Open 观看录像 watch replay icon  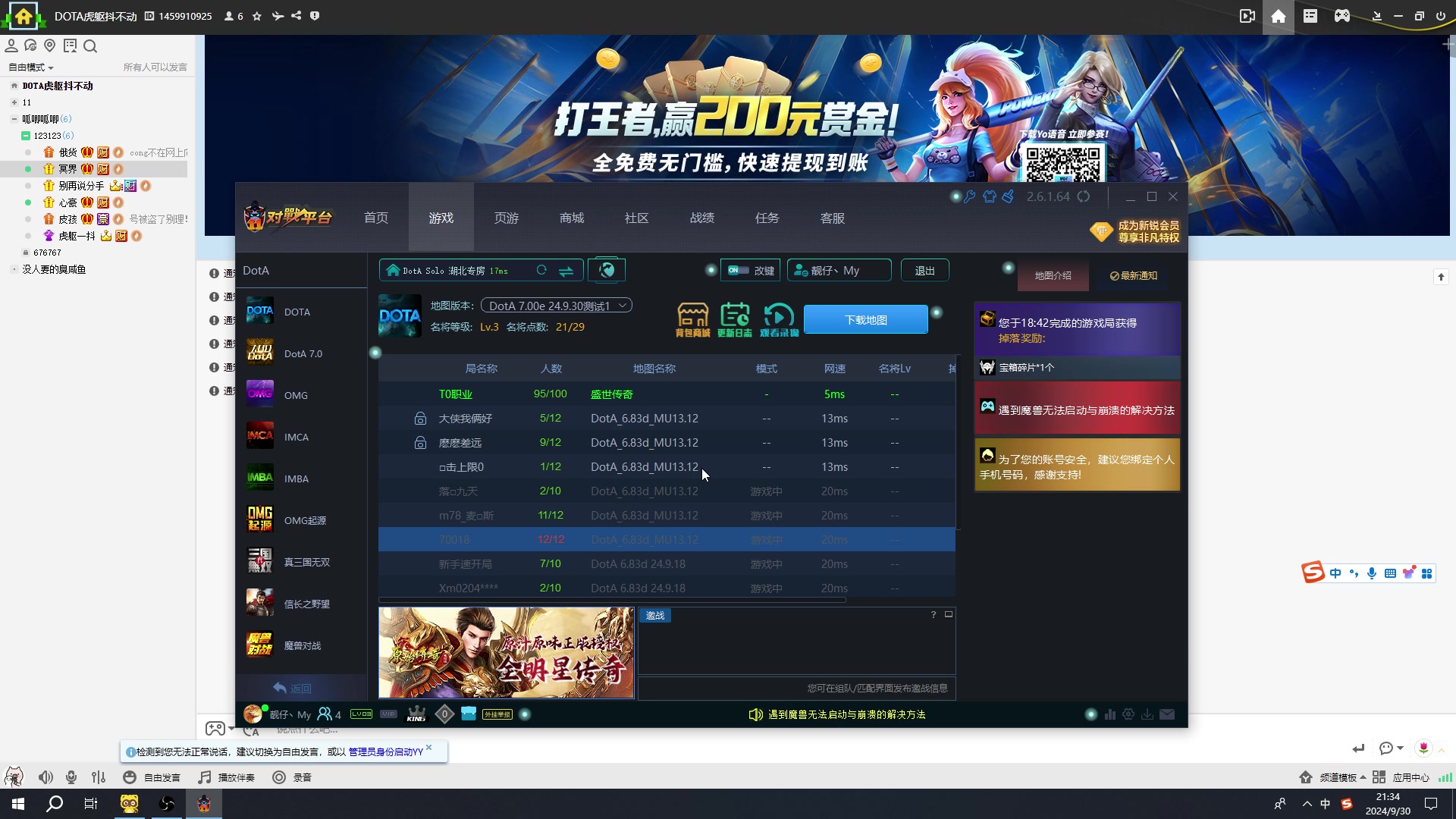779,319
